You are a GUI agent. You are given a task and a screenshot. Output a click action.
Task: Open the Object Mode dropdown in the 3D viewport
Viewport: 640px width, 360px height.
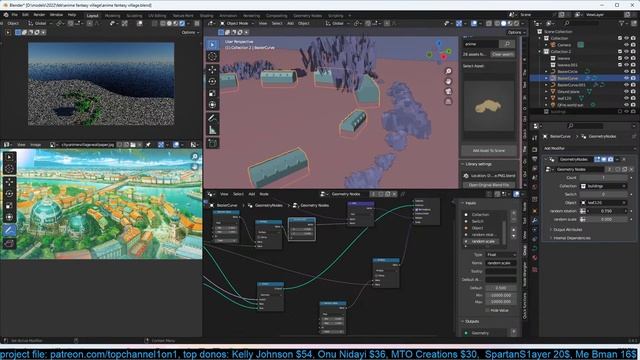pyautogui.click(x=237, y=23)
